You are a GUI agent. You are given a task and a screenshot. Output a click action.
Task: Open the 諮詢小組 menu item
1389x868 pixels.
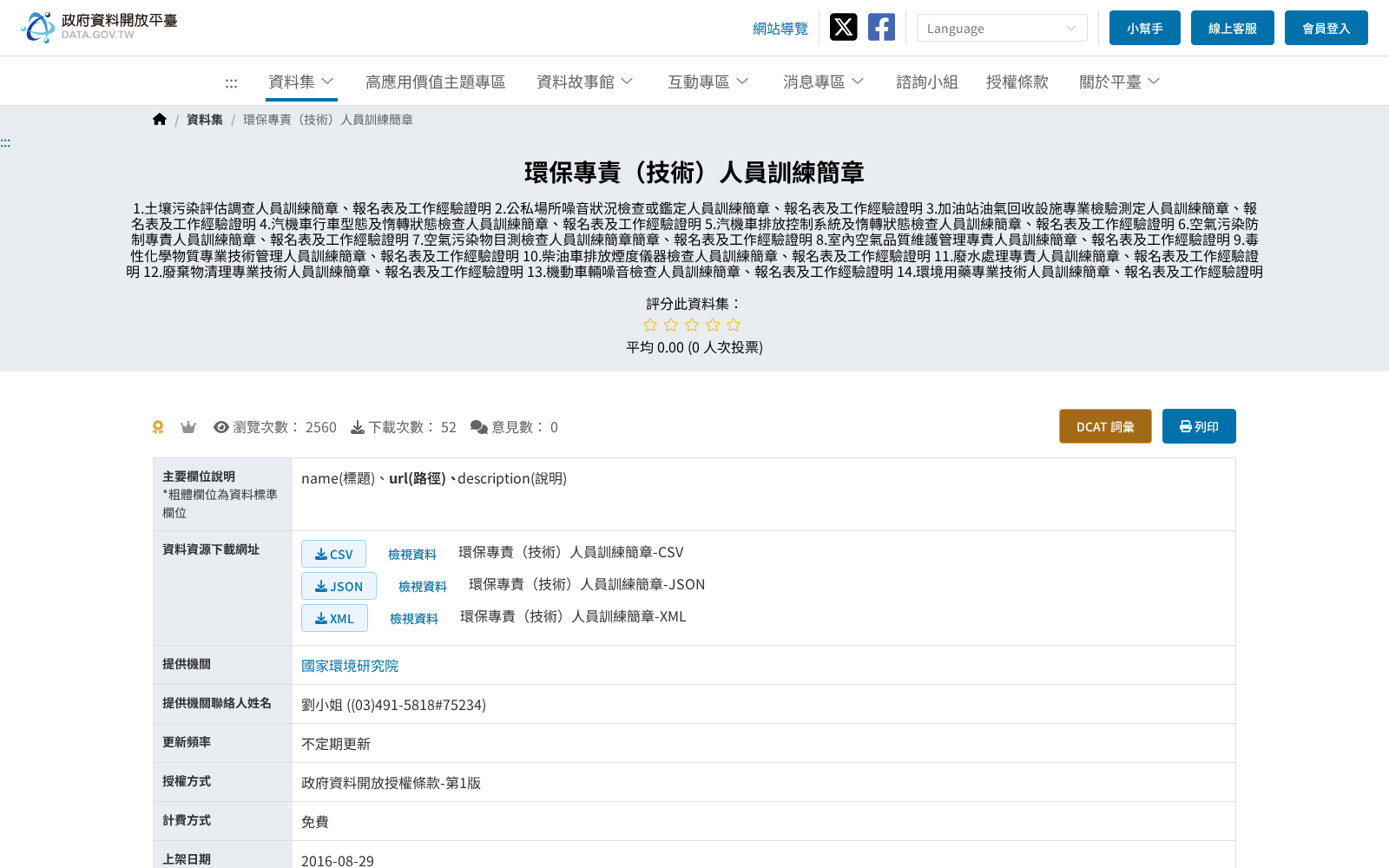tap(927, 82)
